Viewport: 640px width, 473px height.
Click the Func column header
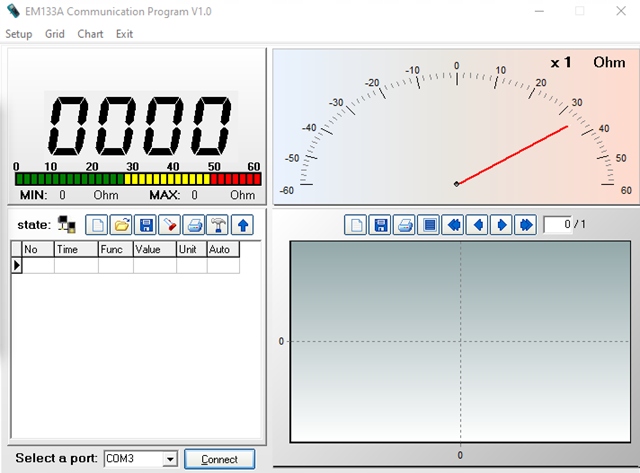116,249
